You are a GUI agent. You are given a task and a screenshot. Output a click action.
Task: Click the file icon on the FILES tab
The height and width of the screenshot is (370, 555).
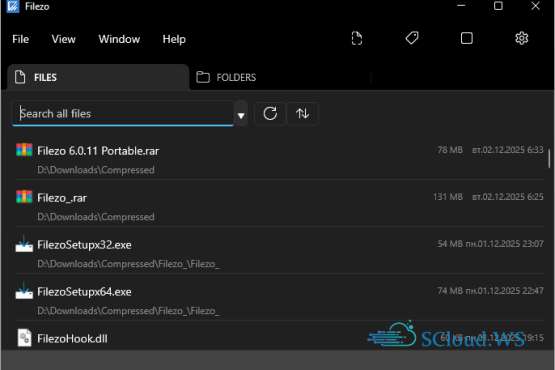tap(20, 77)
